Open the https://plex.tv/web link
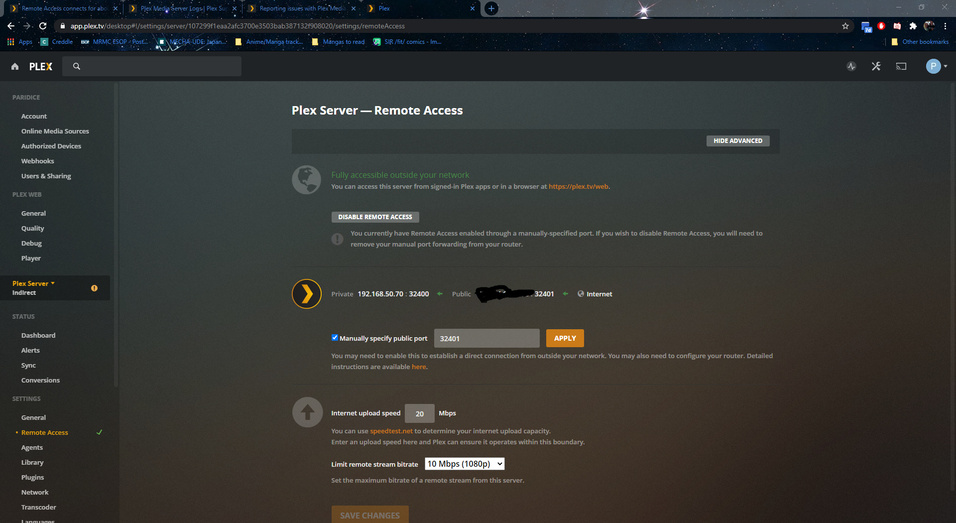956x523 pixels. point(578,187)
